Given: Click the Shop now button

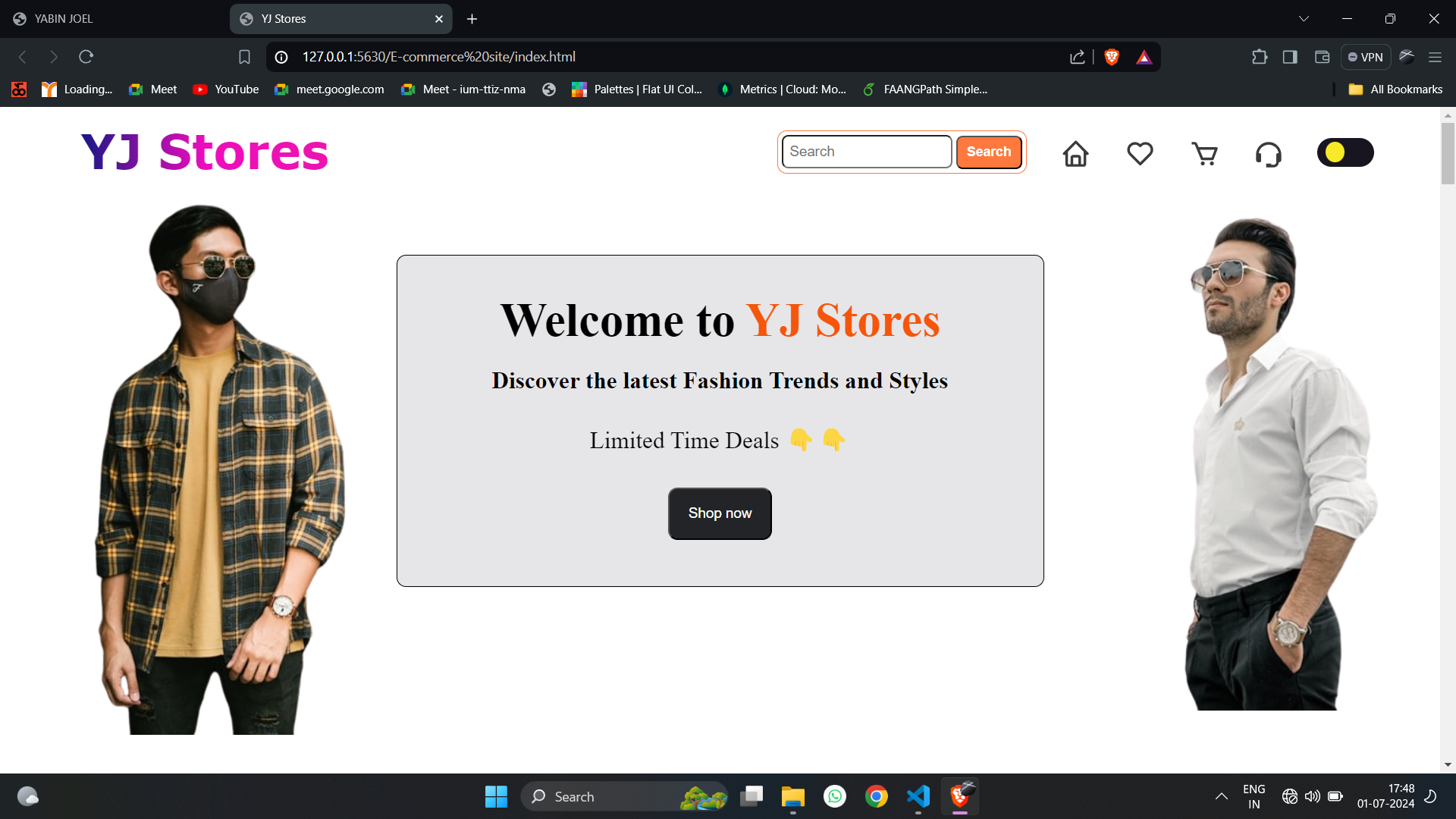Looking at the screenshot, I should pyautogui.click(x=720, y=513).
